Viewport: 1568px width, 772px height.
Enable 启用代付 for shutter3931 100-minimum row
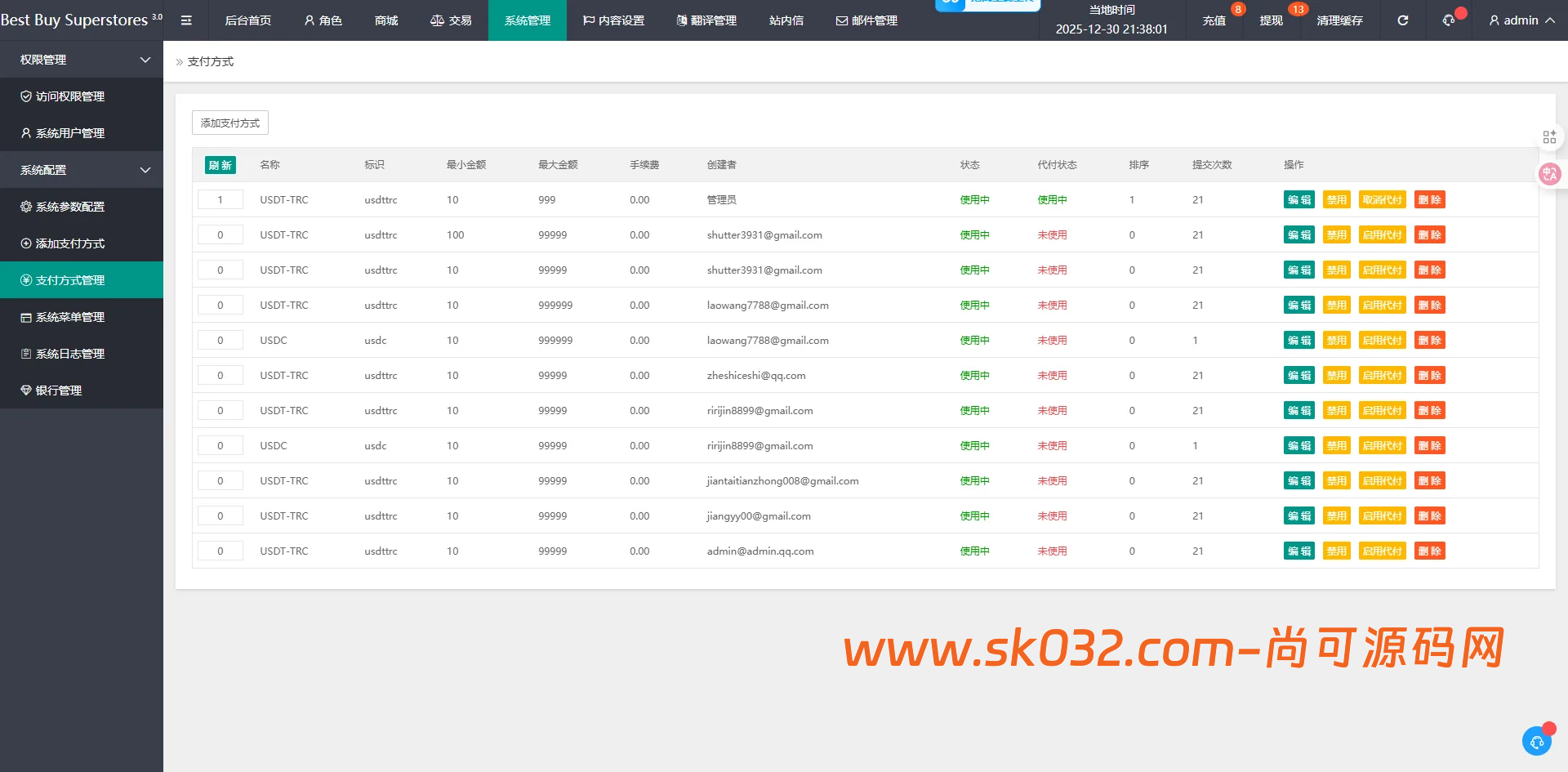(x=1382, y=235)
